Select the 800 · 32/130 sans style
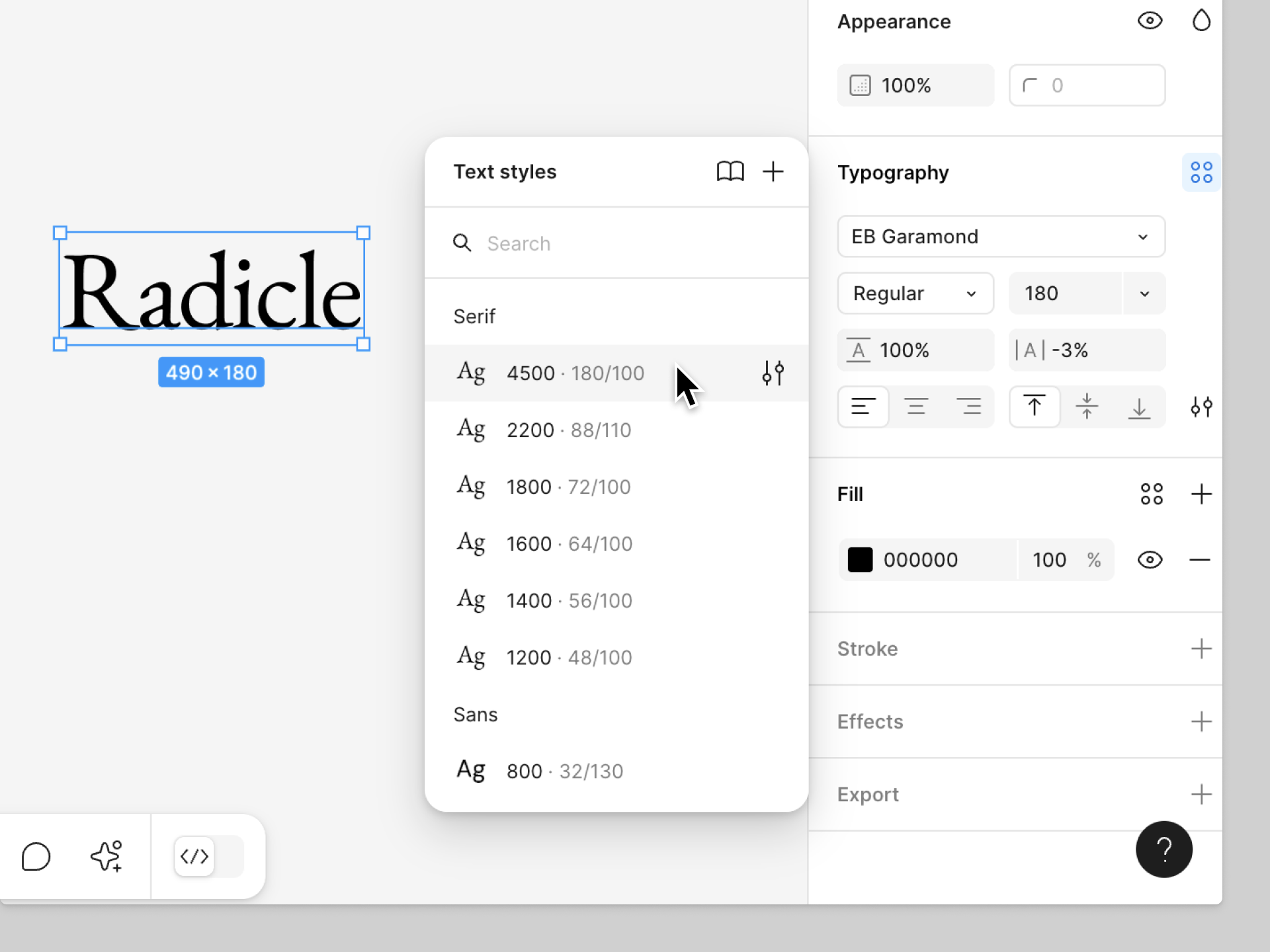1270x952 pixels. [616, 771]
